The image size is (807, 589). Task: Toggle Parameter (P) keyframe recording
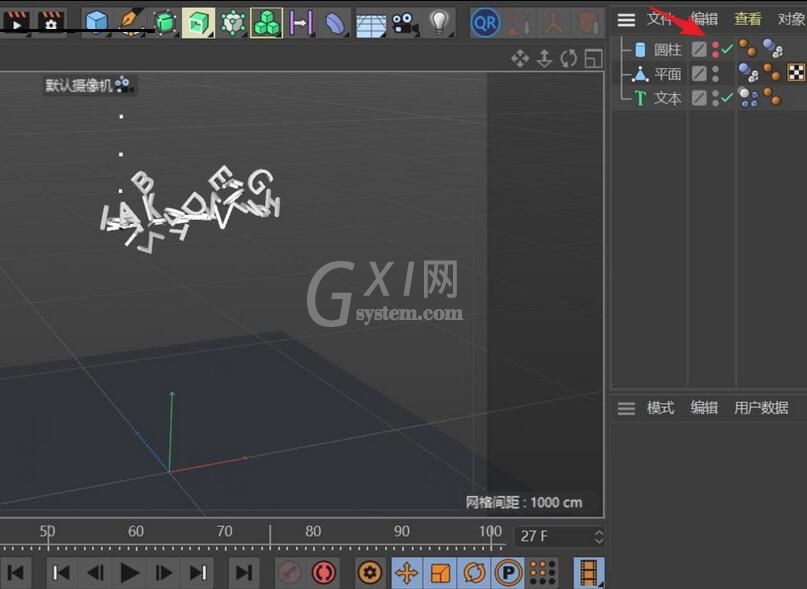point(508,573)
